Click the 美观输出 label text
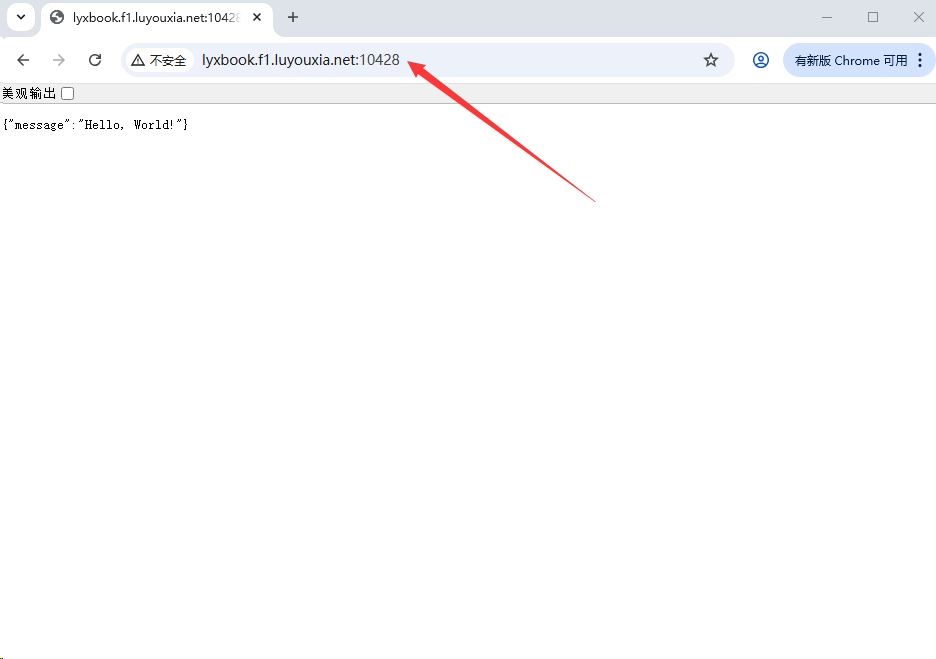Image resolution: width=936 pixels, height=659 pixels. pyautogui.click(x=29, y=93)
